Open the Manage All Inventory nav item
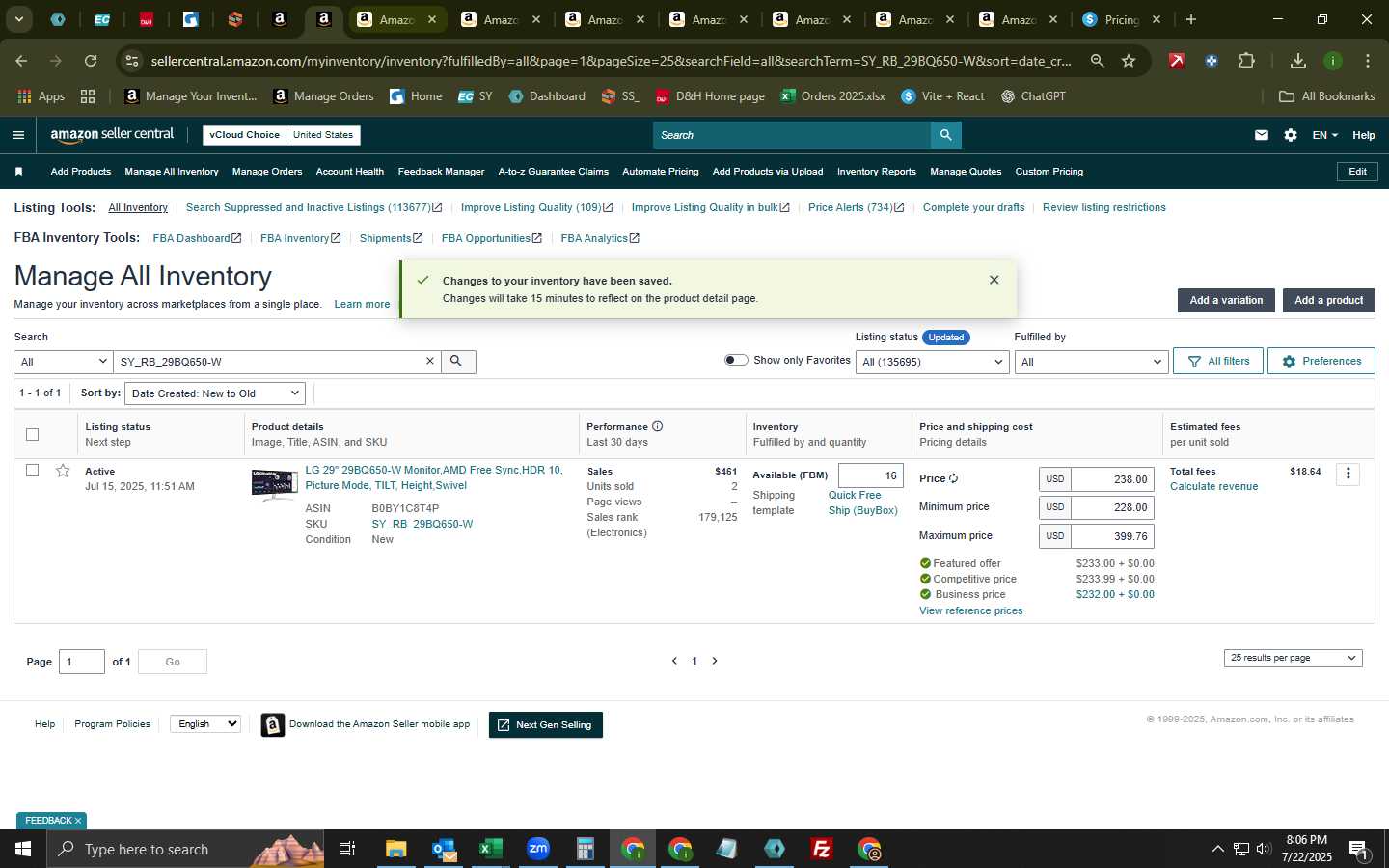The height and width of the screenshot is (868, 1389). click(x=172, y=172)
